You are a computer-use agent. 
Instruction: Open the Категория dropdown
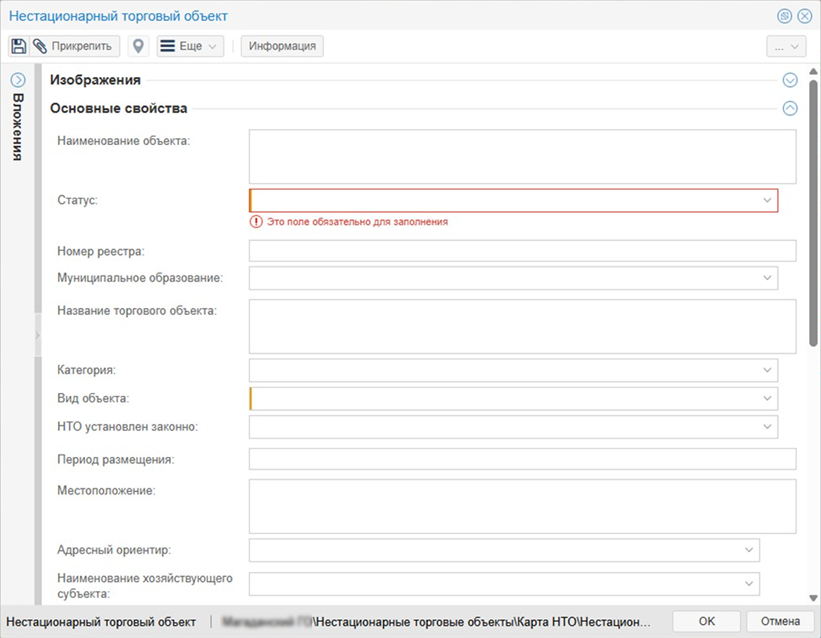click(767, 370)
